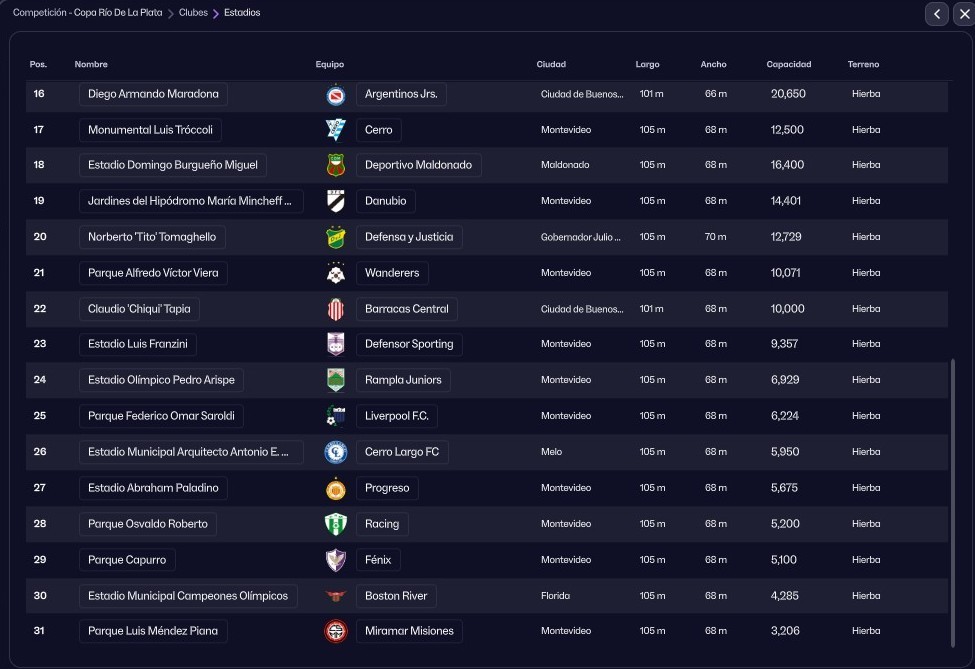Viewport: 975px width, 669px height.
Task: Open the Wanderers team button
Action: point(392,273)
